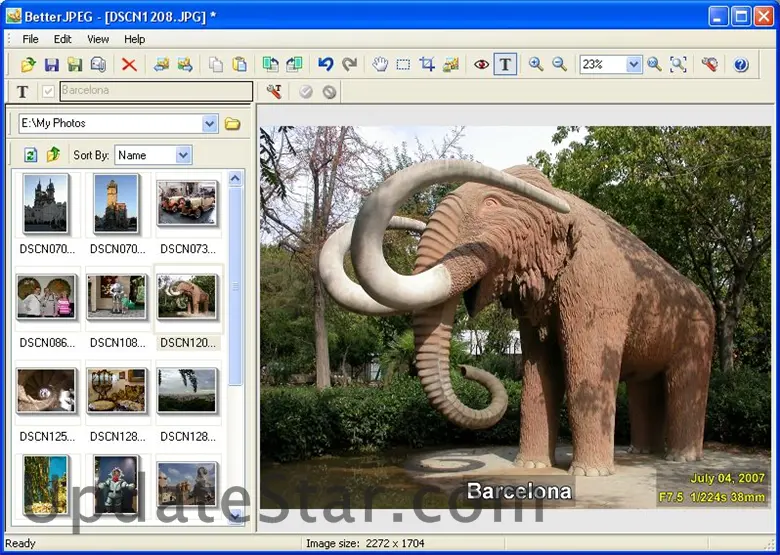Select the rectangular selection tool
This screenshot has width=780, height=555.
(x=403, y=64)
